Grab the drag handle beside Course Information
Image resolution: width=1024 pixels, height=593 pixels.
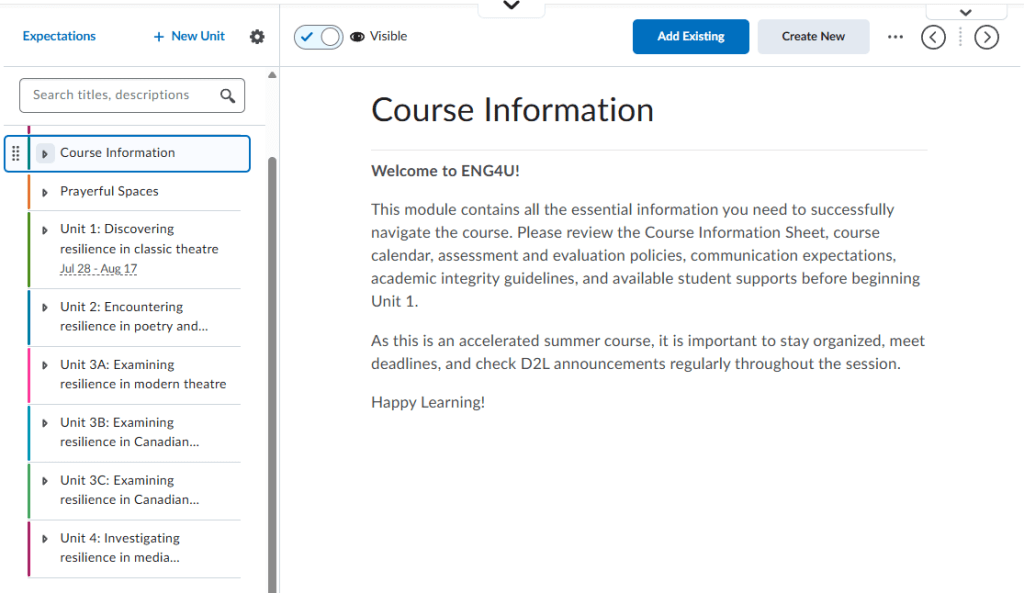pos(16,153)
